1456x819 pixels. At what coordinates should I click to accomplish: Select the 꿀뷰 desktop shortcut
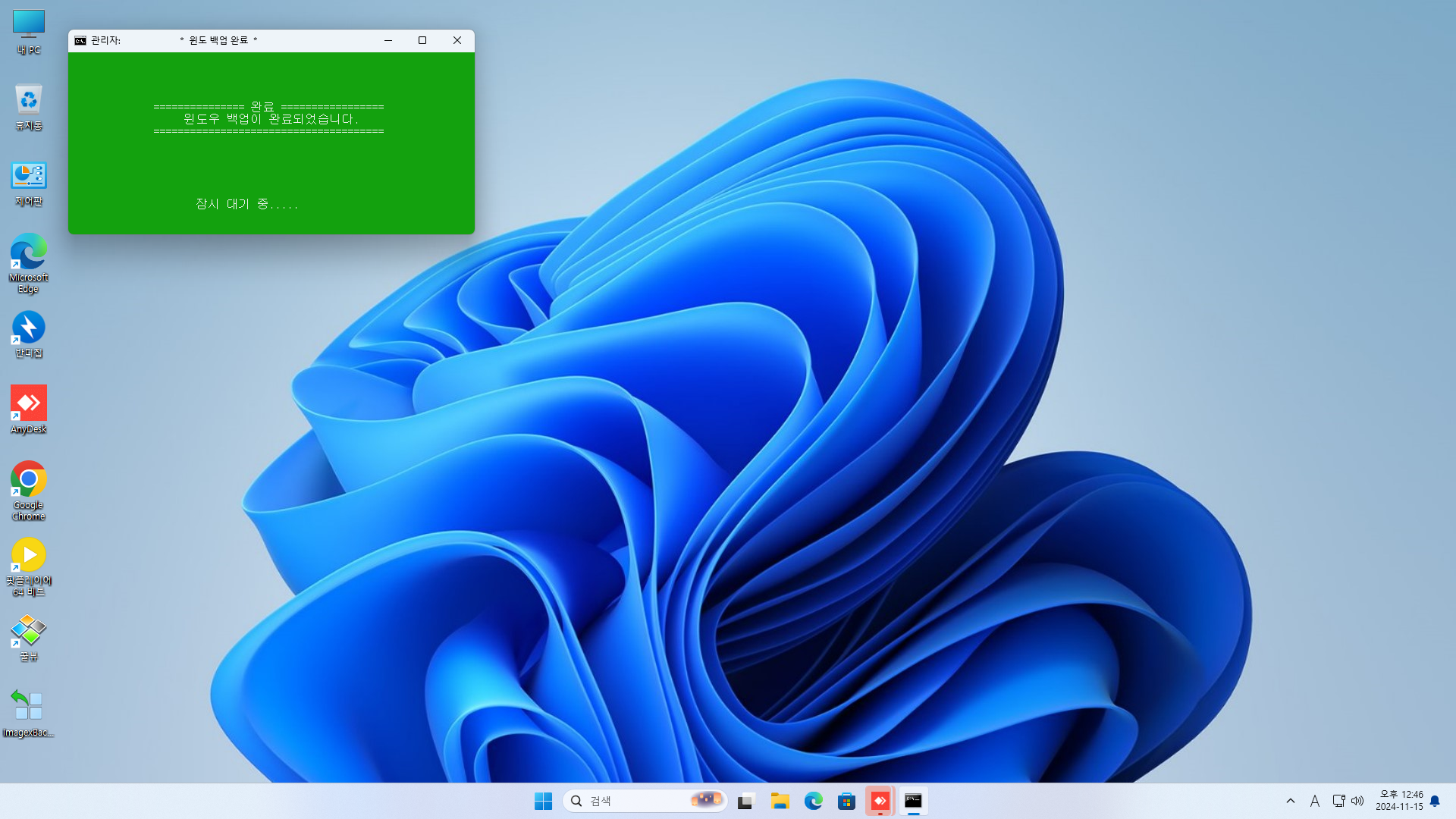click(28, 638)
